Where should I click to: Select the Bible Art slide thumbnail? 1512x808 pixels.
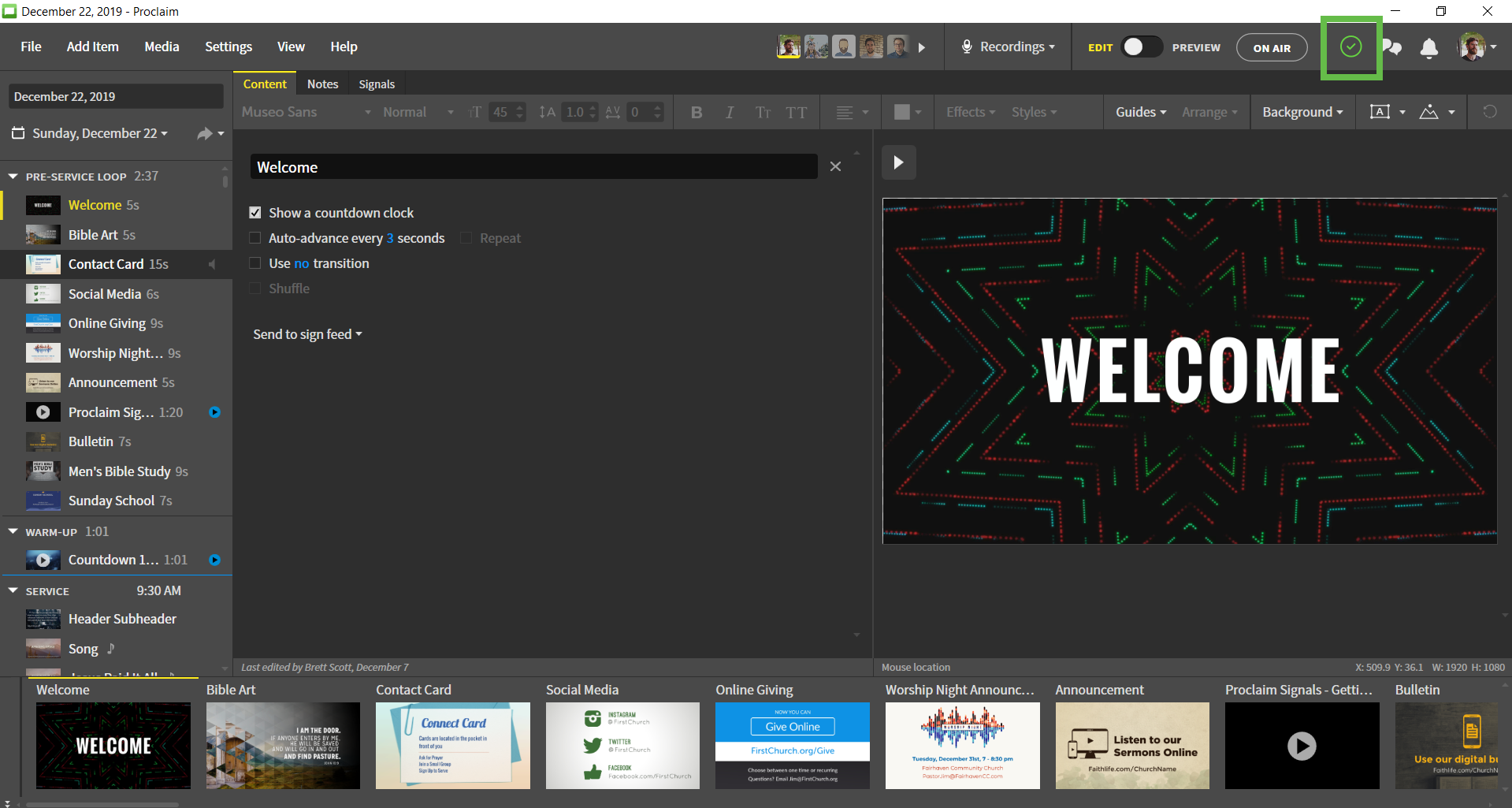coord(283,745)
